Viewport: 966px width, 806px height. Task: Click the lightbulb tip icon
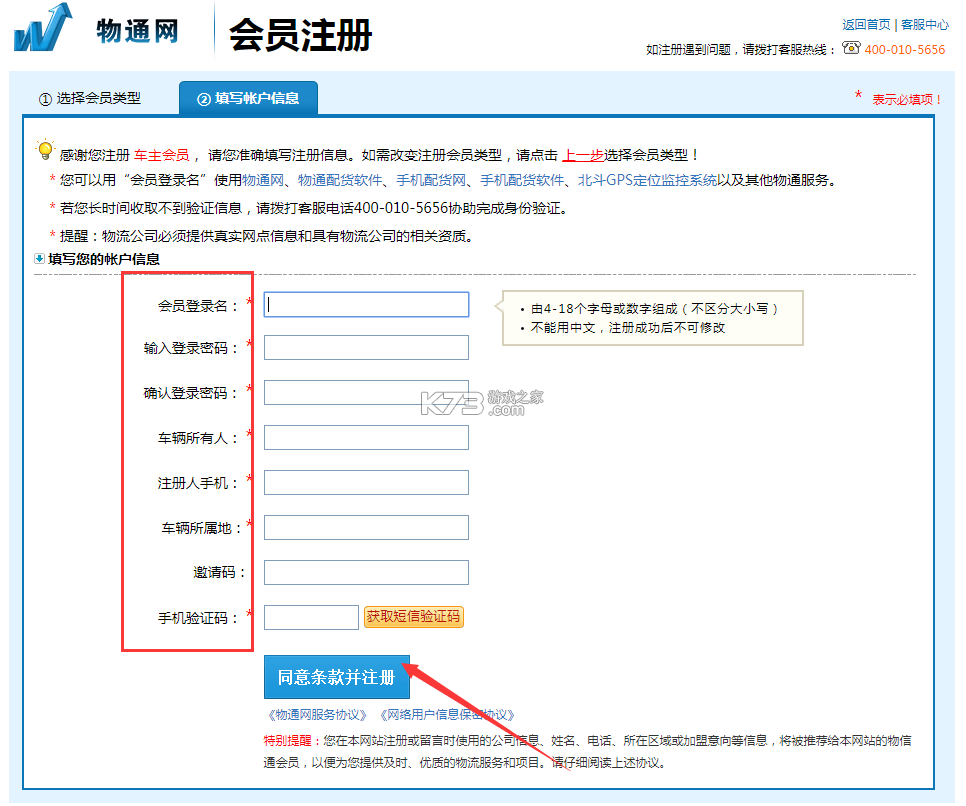[45, 150]
